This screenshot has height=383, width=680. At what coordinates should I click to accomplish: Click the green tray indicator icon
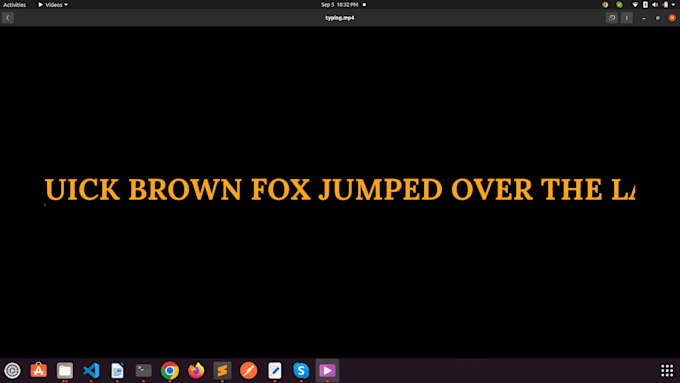point(619,5)
